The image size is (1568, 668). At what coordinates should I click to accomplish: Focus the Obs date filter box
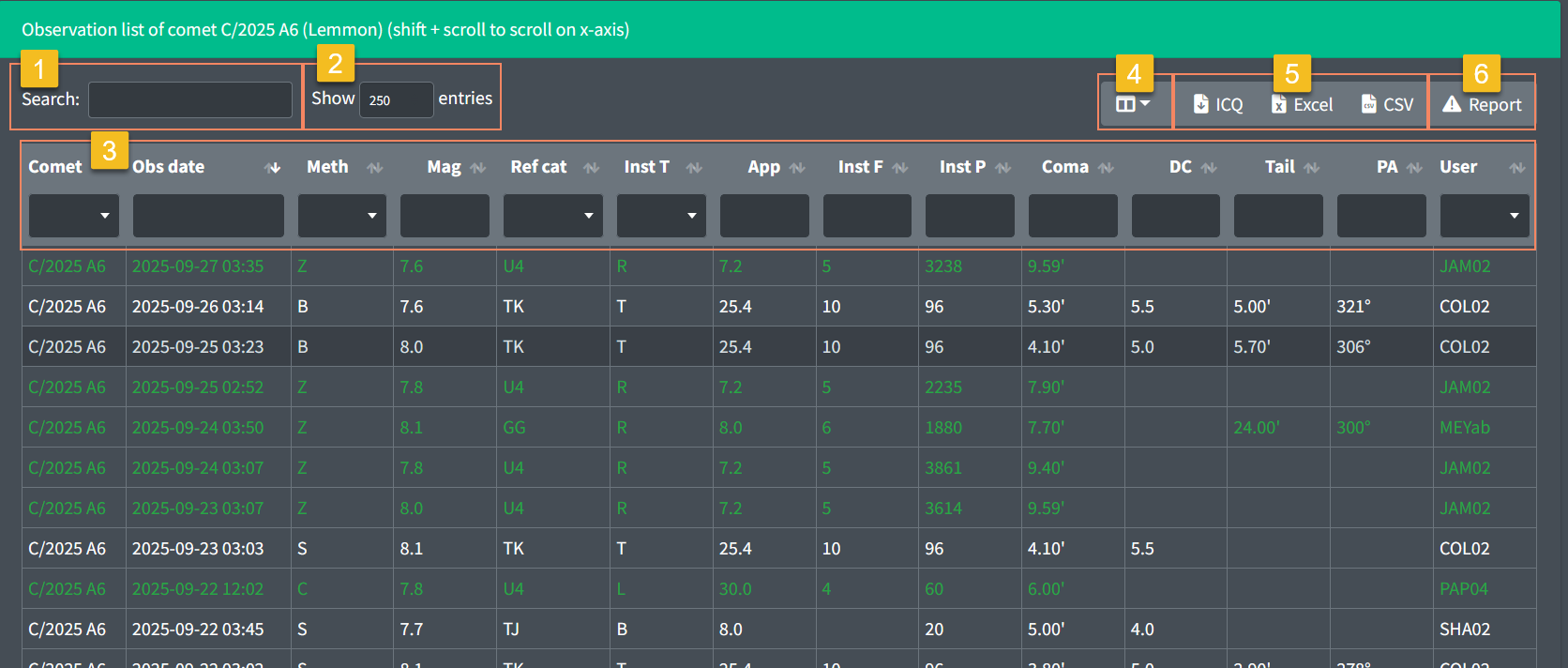point(208,216)
